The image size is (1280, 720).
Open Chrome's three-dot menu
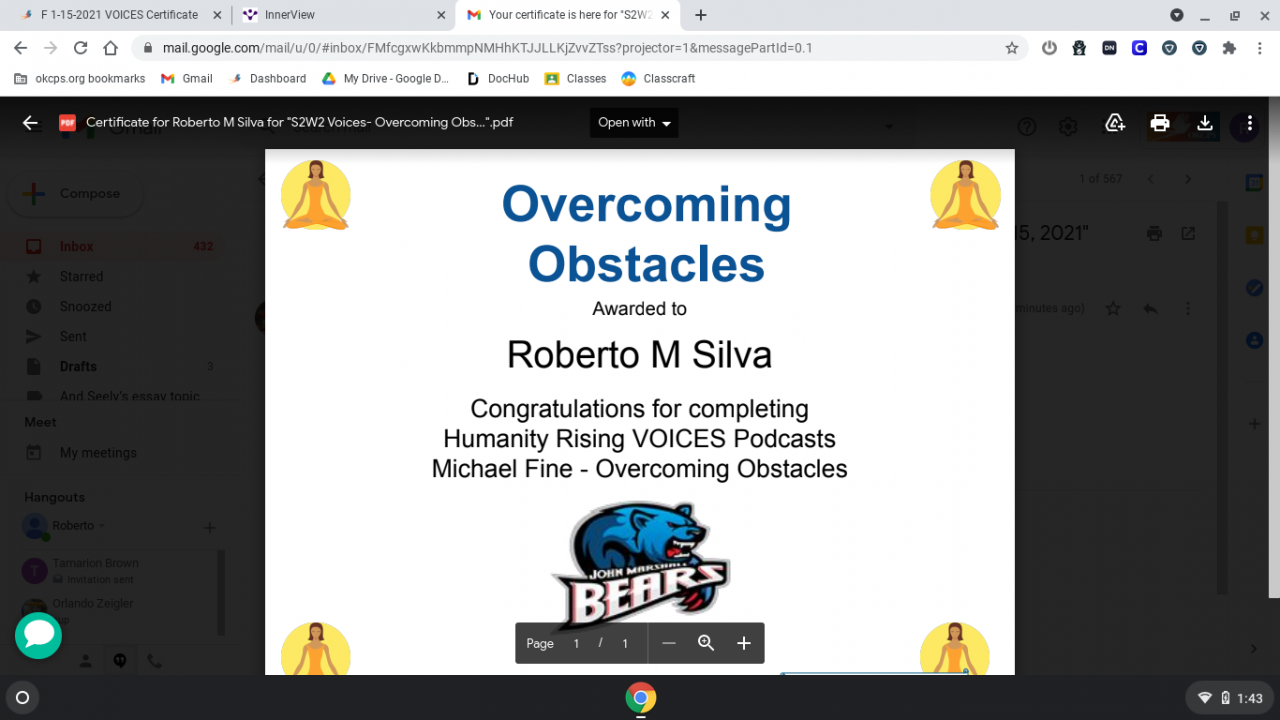[1259, 48]
